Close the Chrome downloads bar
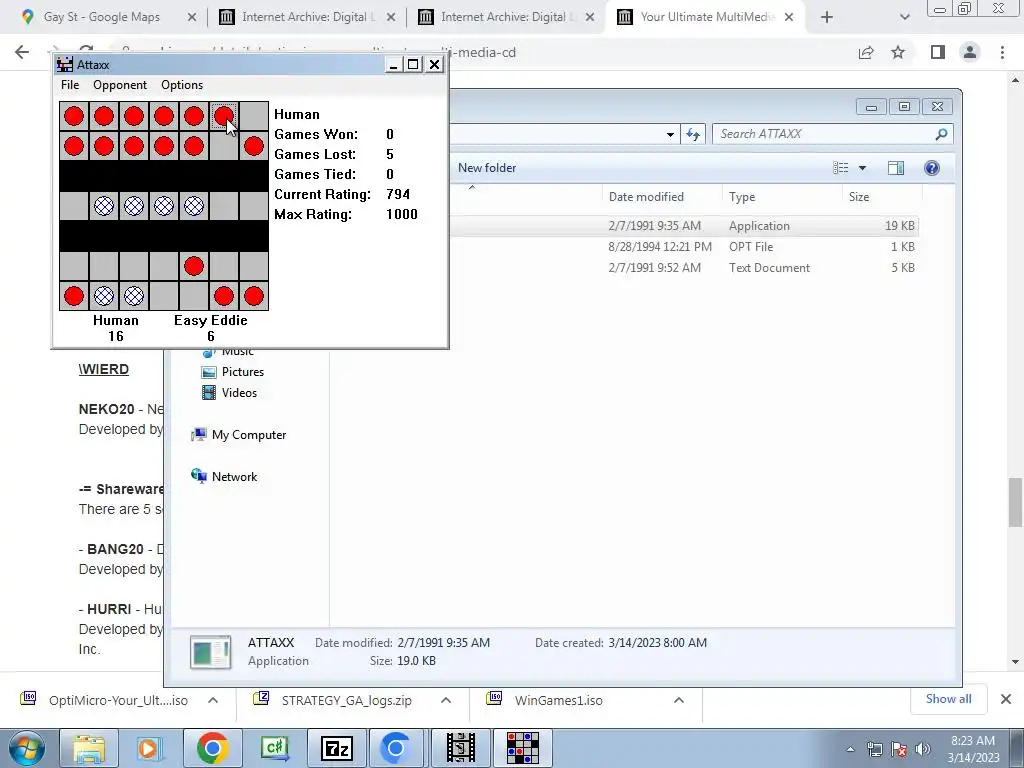This screenshot has height=768, width=1024. pyautogui.click(x=1006, y=699)
